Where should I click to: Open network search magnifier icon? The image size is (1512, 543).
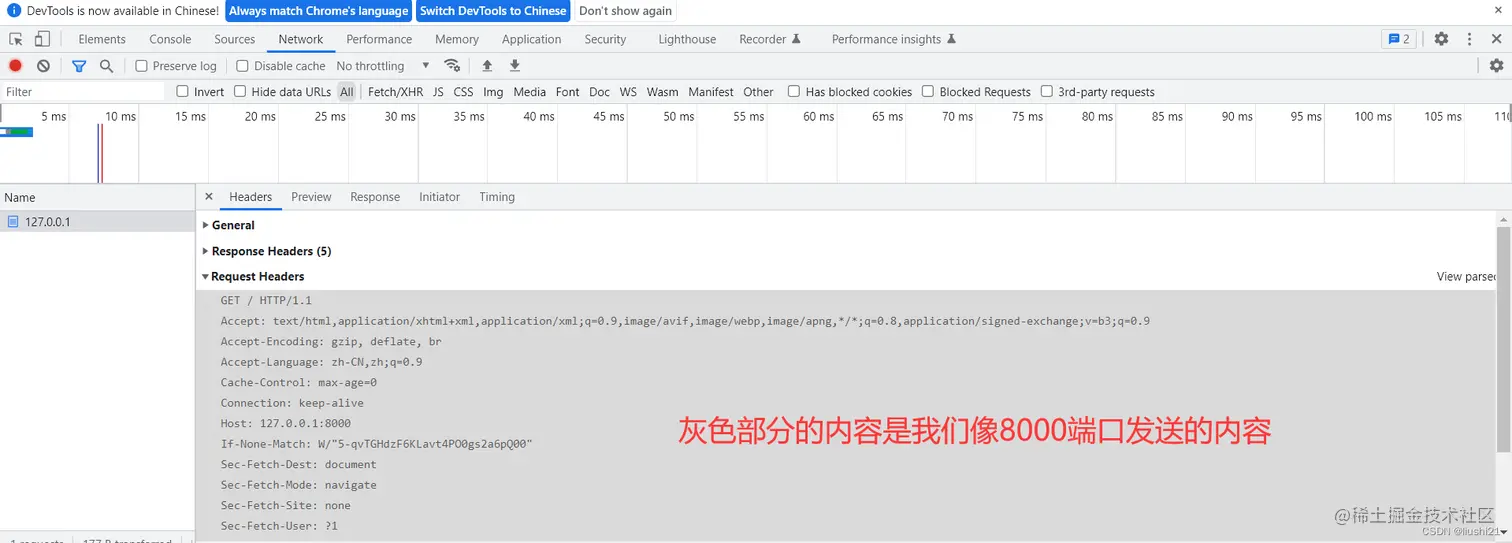106,66
